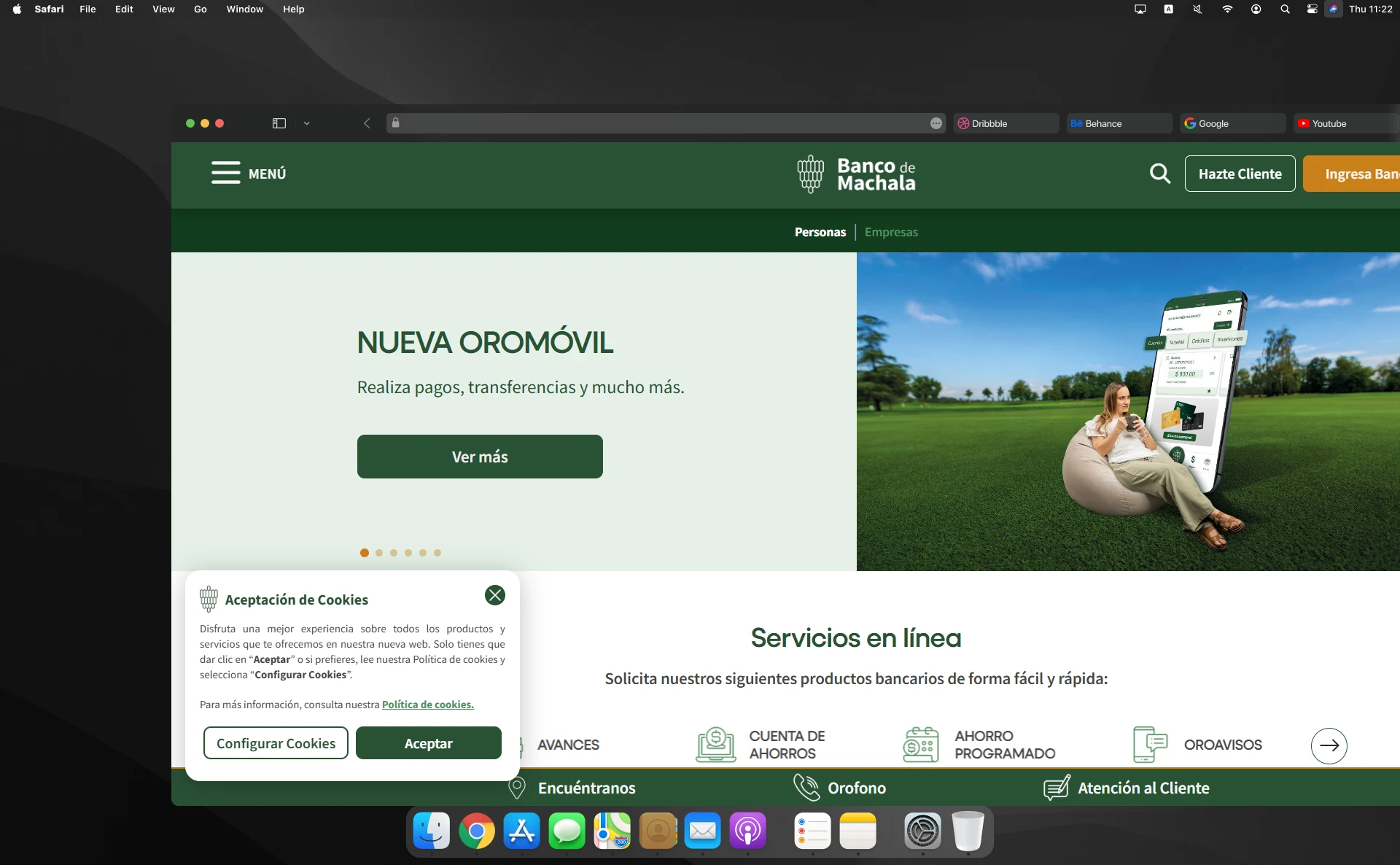Open macOS Control Center icon
This screenshot has width=1400, height=865.
pyautogui.click(x=1312, y=9)
